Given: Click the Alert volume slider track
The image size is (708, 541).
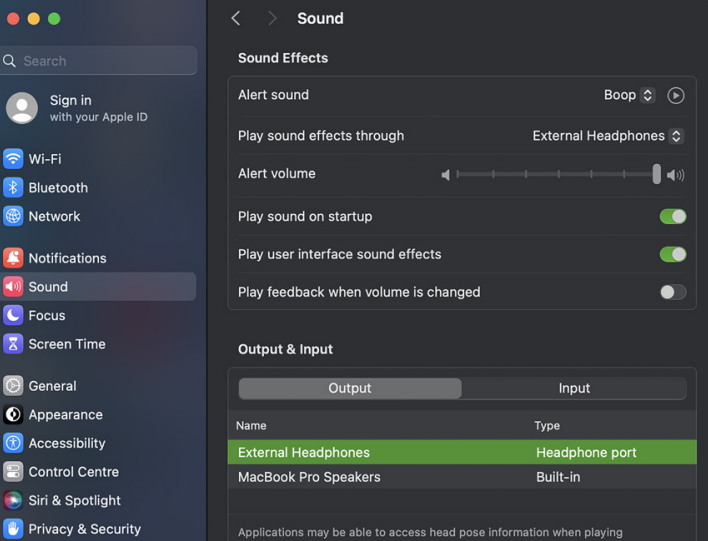Looking at the screenshot, I should [558, 174].
